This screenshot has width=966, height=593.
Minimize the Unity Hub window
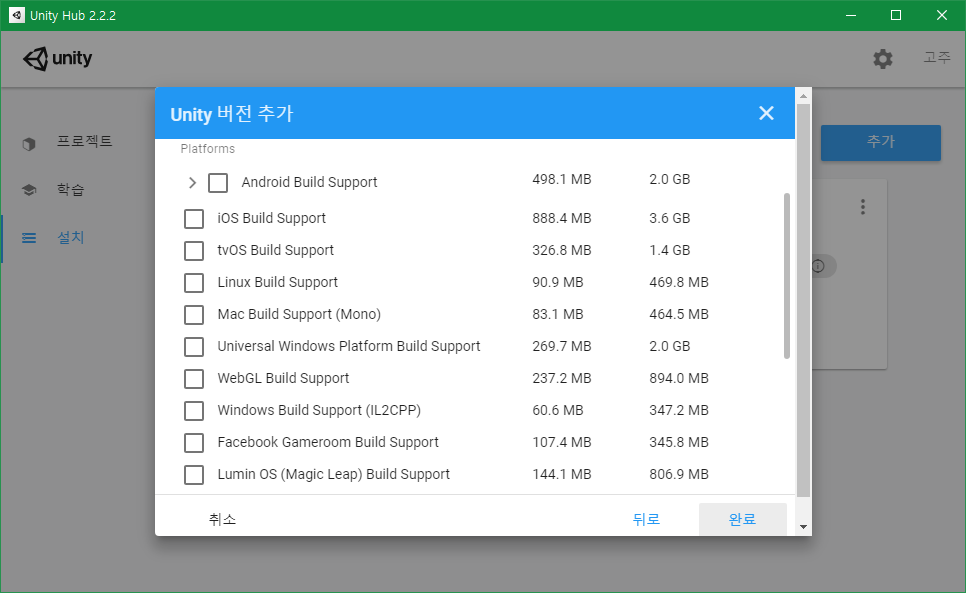(851, 15)
